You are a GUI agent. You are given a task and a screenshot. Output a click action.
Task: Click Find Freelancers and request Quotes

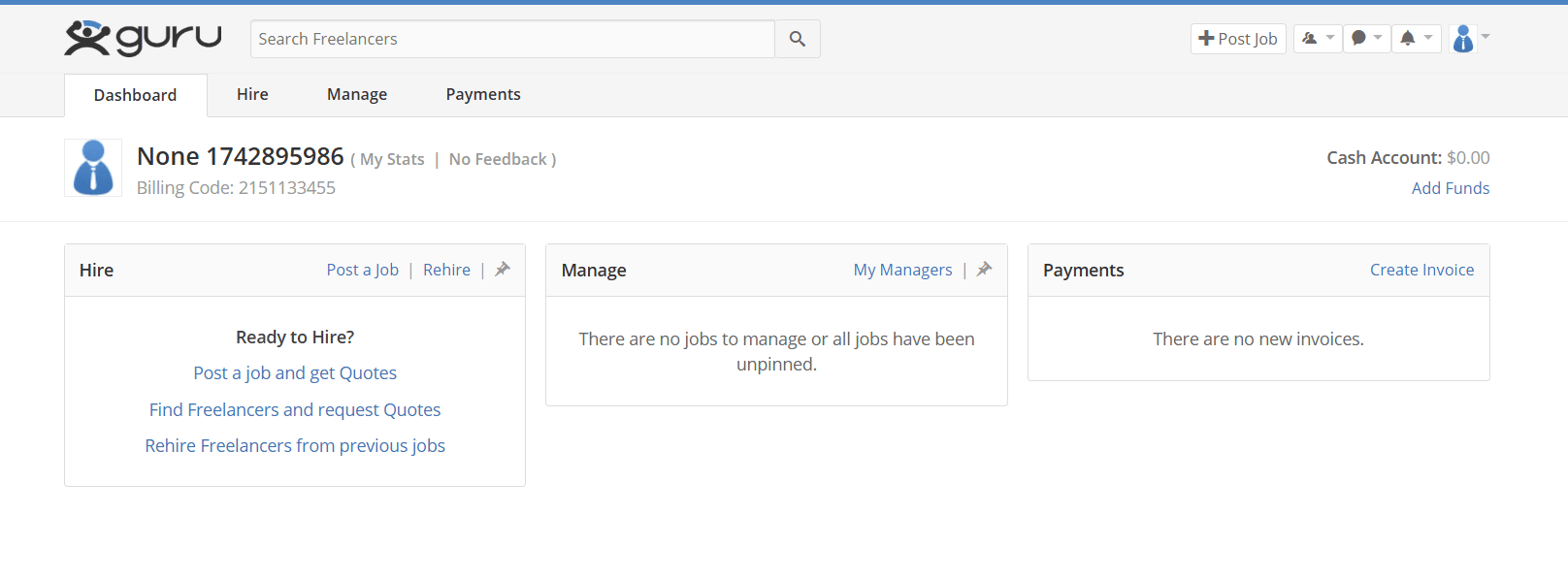[295, 409]
